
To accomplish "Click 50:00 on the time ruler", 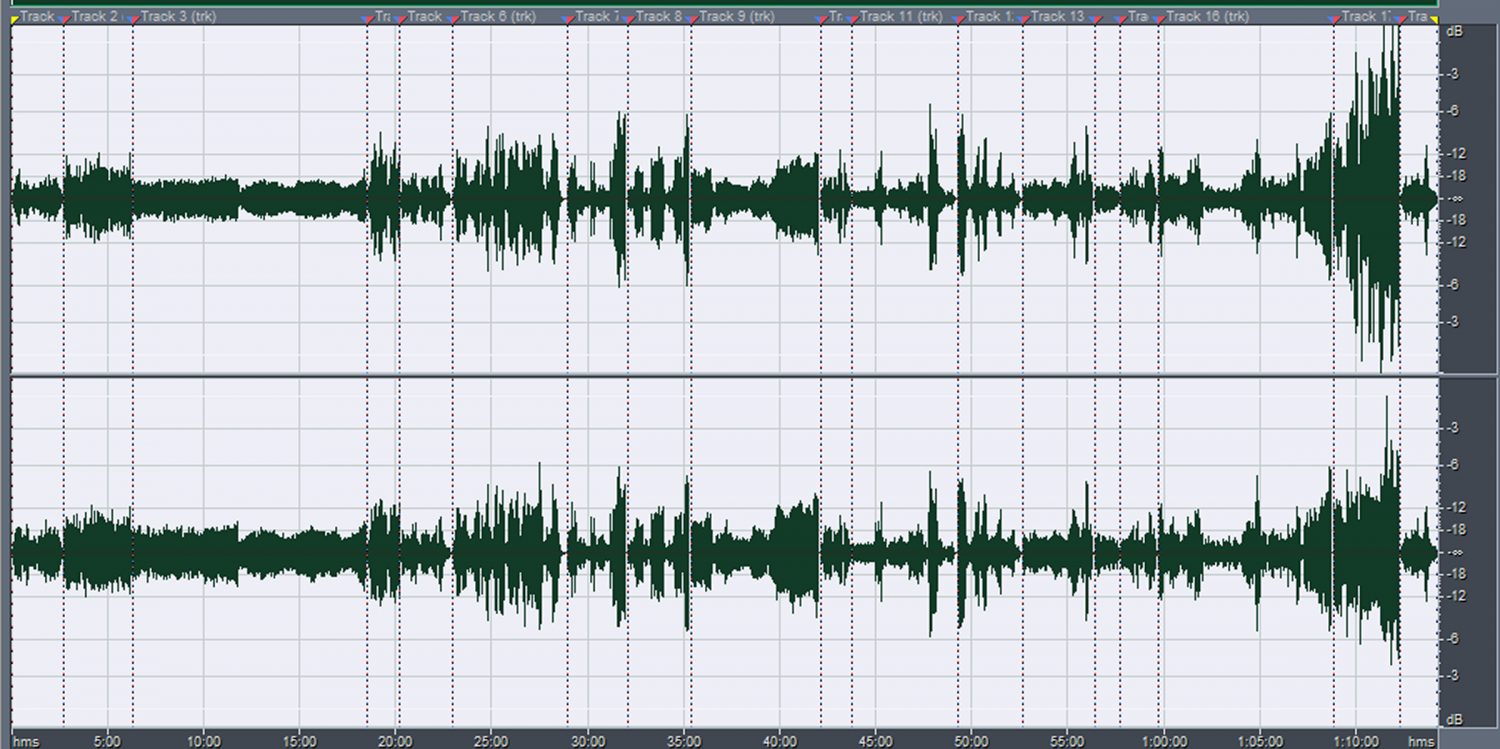I will point(971,741).
